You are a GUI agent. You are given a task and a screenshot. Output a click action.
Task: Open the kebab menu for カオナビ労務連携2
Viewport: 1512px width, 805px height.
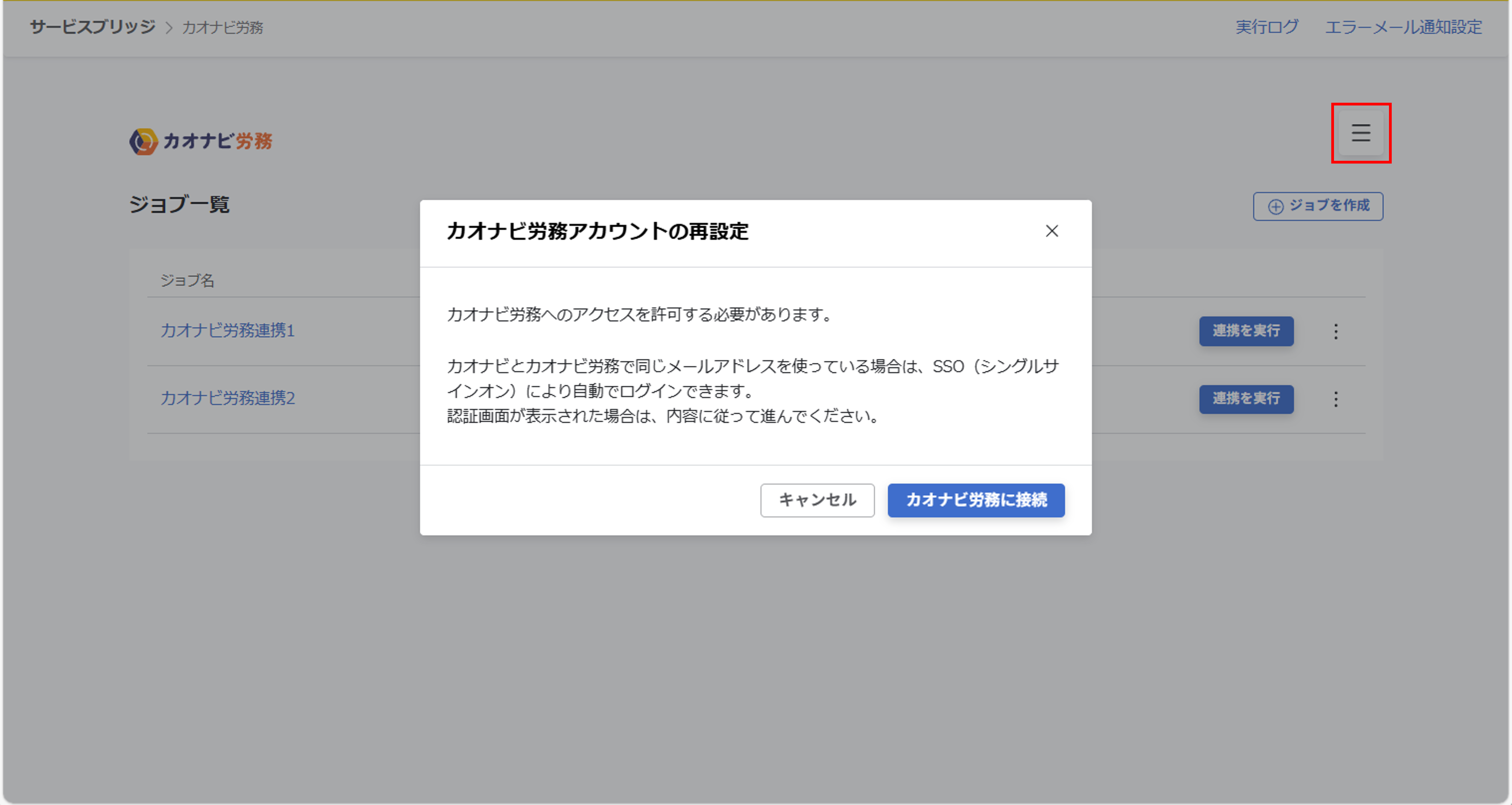coord(1336,400)
